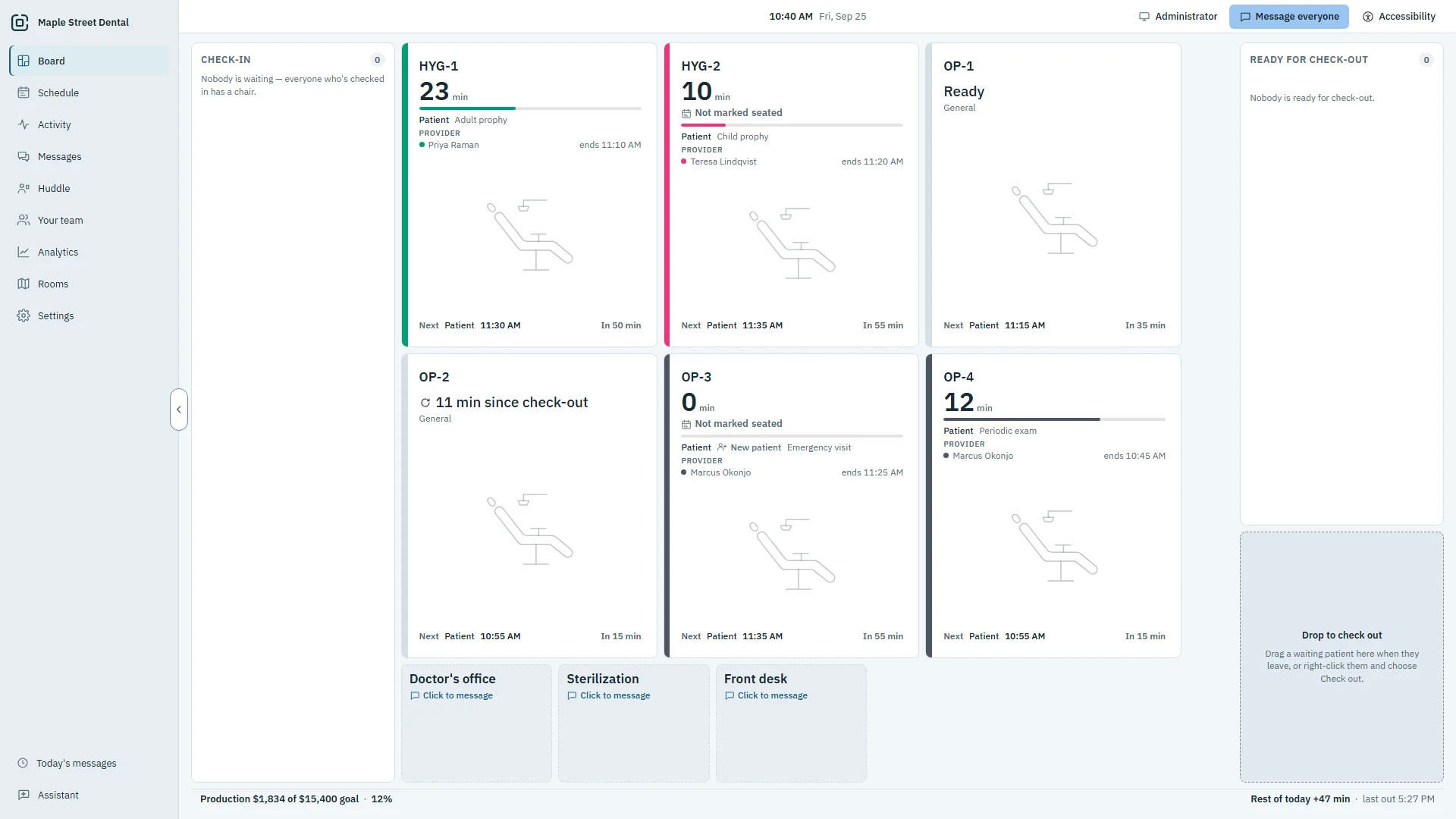Click the Maple Street Dental logo icon
This screenshot has width=1456, height=819.
pyautogui.click(x=20, y=23)
